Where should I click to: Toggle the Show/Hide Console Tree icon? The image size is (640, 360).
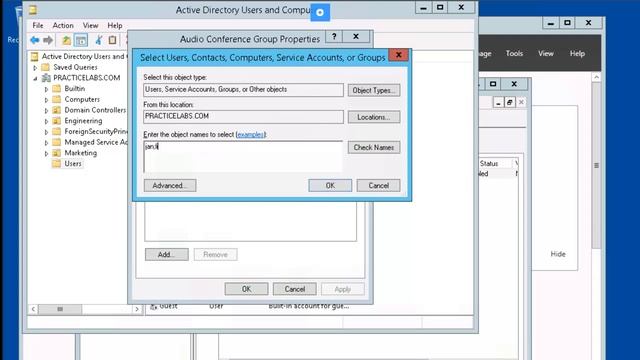(x=81, y=40)
